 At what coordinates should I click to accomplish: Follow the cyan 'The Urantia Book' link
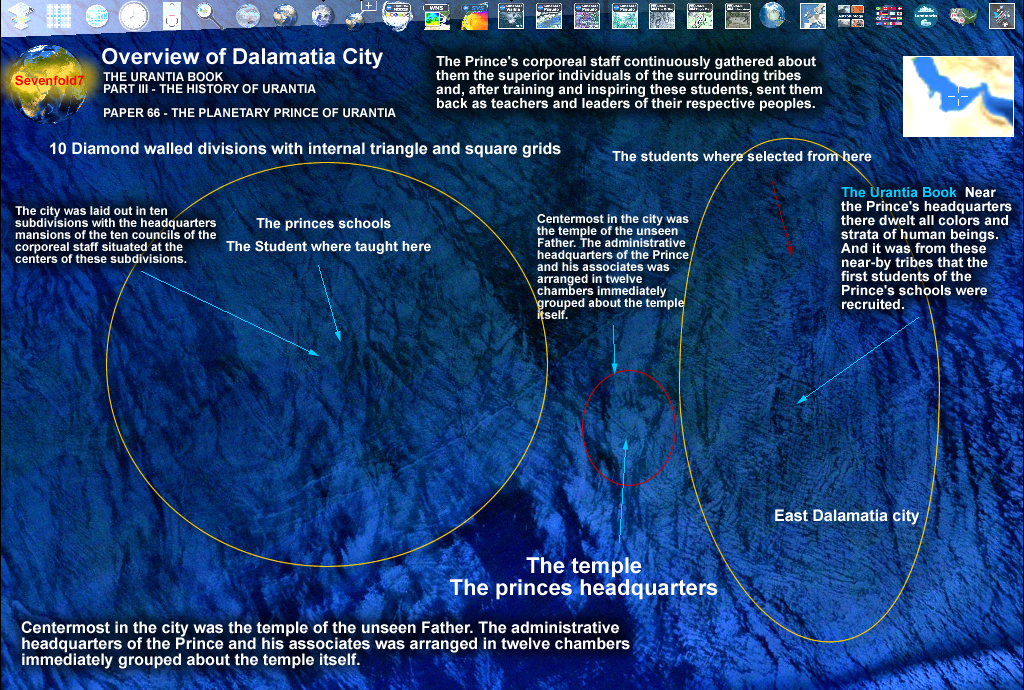pos(899,193)
